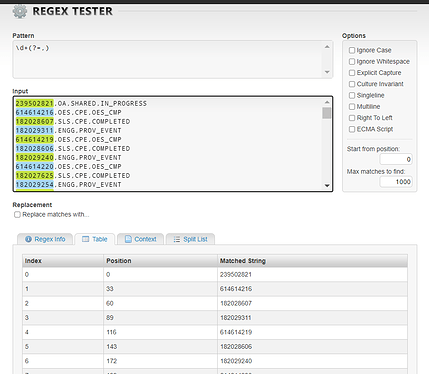
Task: Click Input box scroll-up arrow
Action: [327, 102]
